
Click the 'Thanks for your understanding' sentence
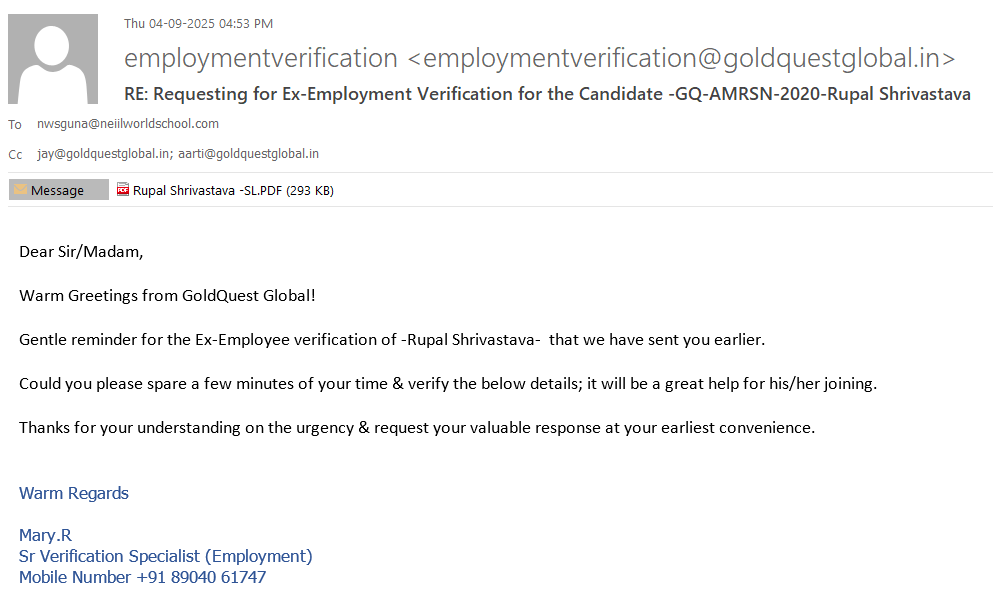pyautogui.click(x=417, y=428)
